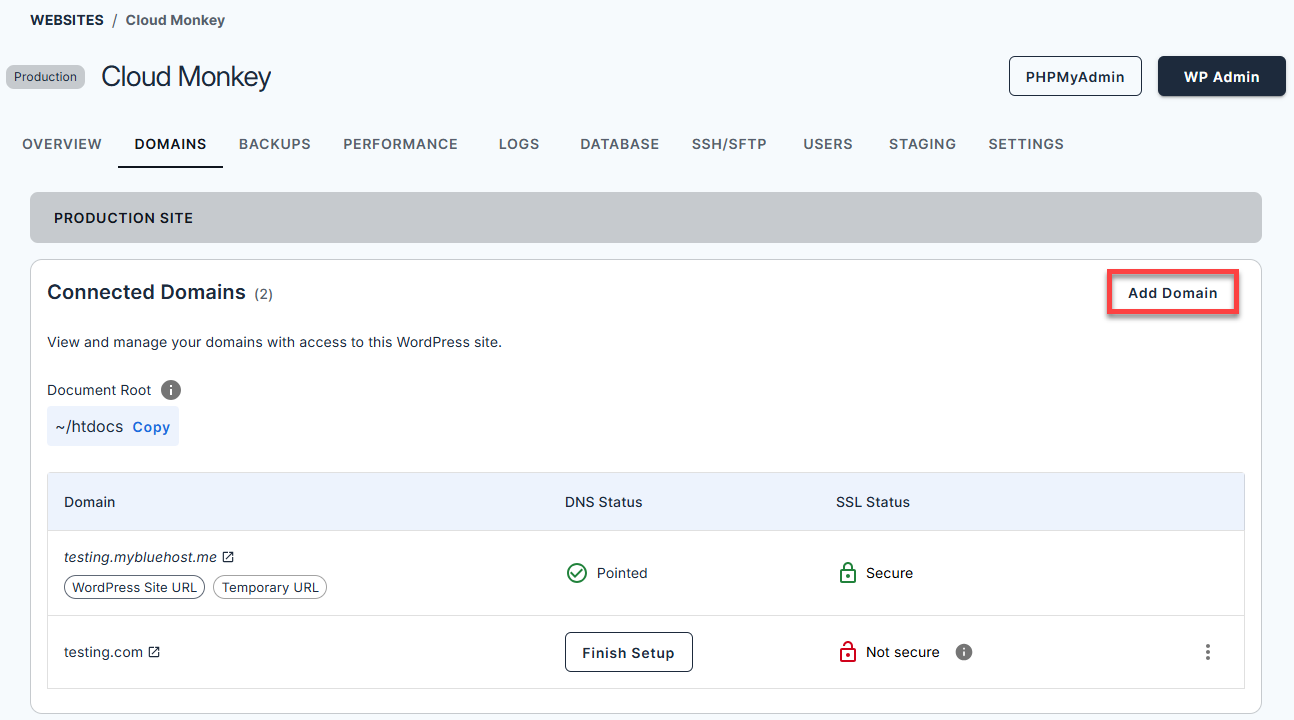Click the Temporary URL badge

point(269,587)
